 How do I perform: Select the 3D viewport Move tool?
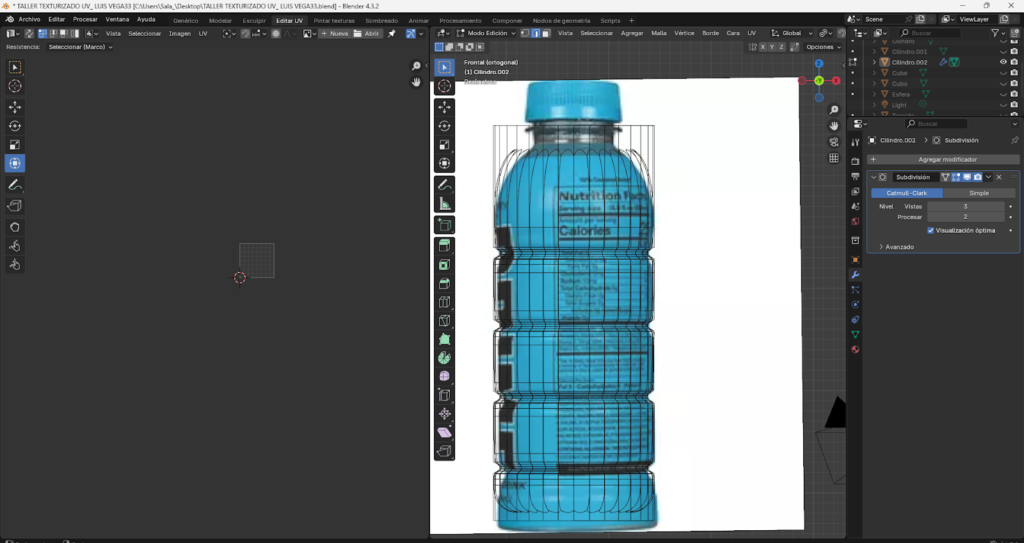pos(444,107)
